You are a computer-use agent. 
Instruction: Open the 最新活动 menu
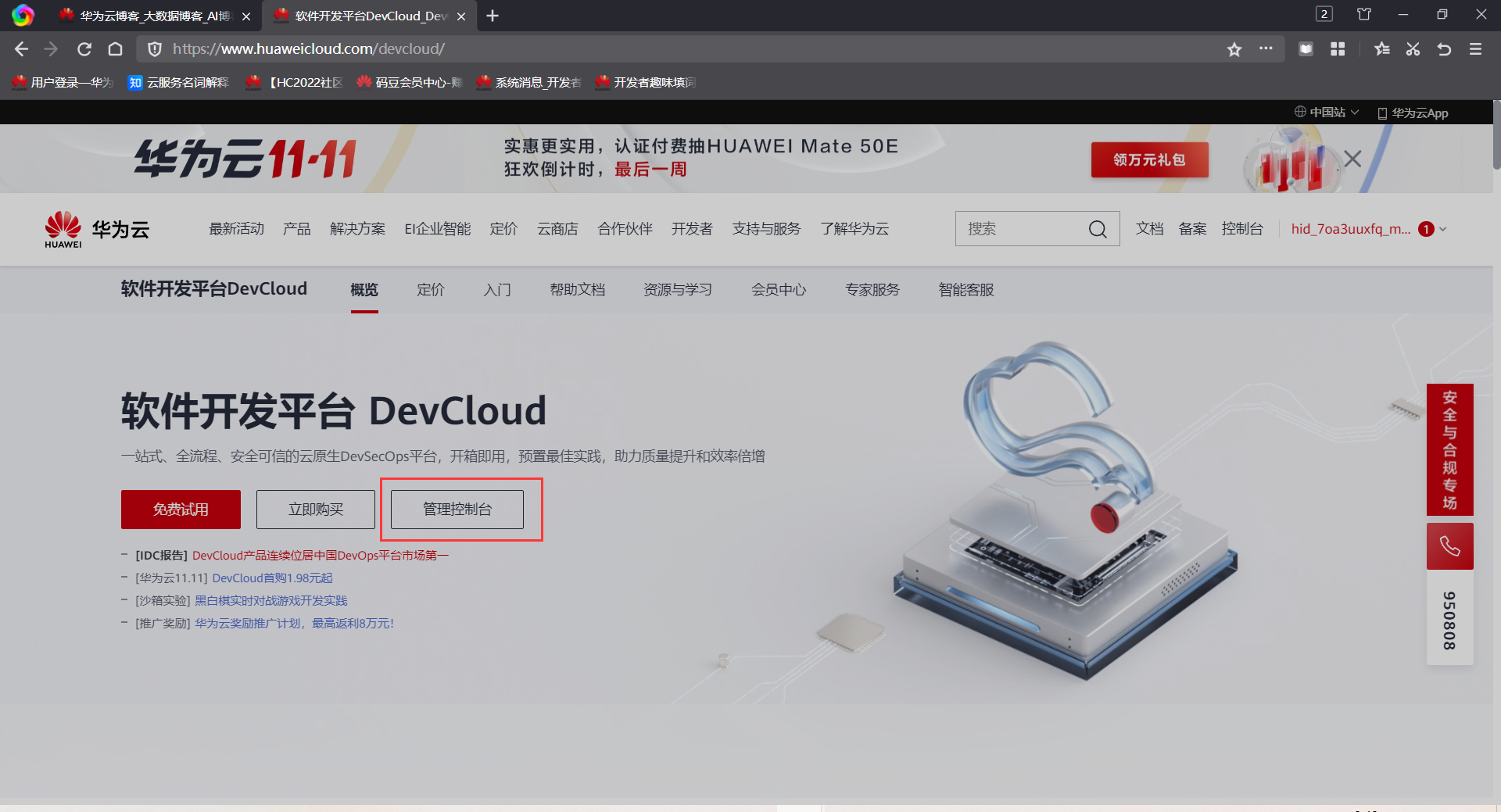point(236,229)
